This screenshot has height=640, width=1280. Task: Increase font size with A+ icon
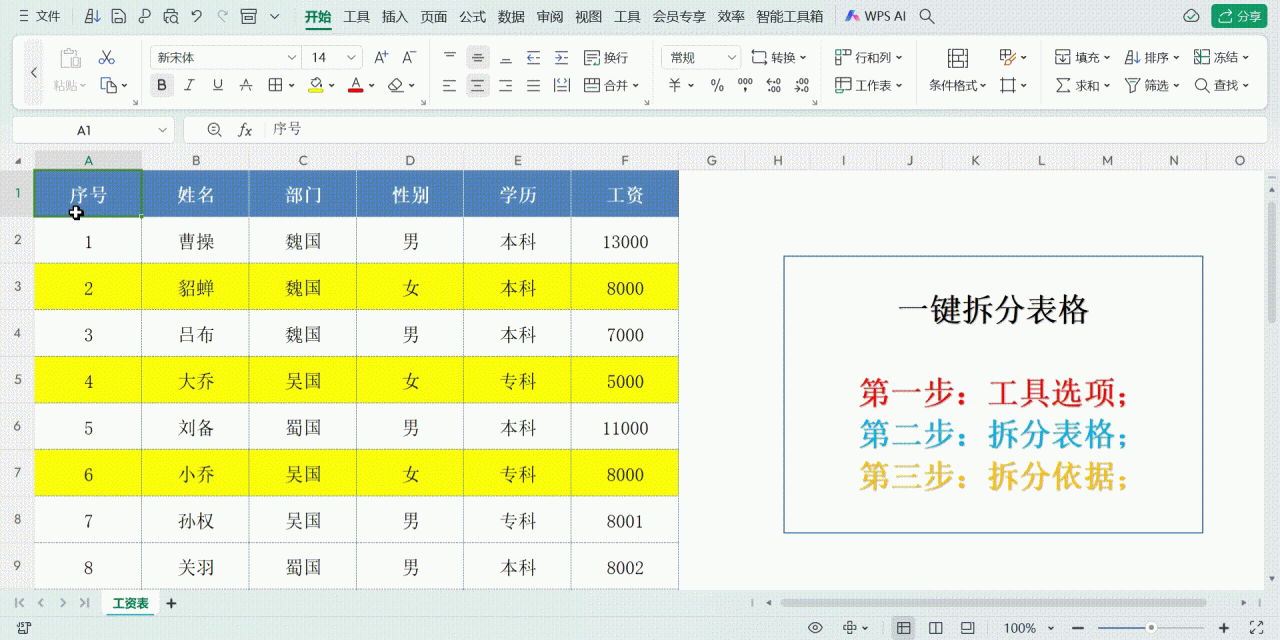coord(381,58)
